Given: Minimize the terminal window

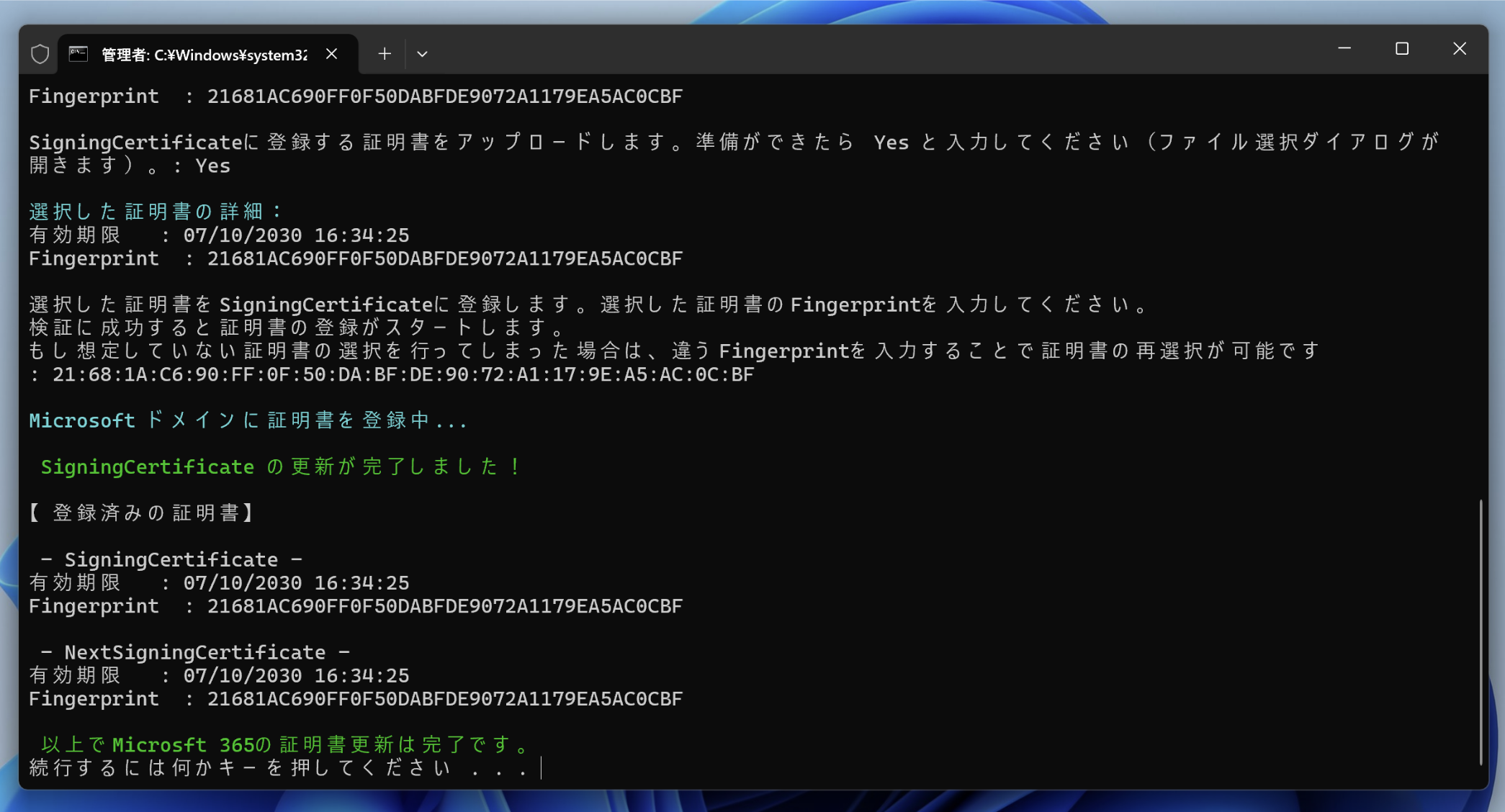Looking at the screenshot, I should point(1344,48).
